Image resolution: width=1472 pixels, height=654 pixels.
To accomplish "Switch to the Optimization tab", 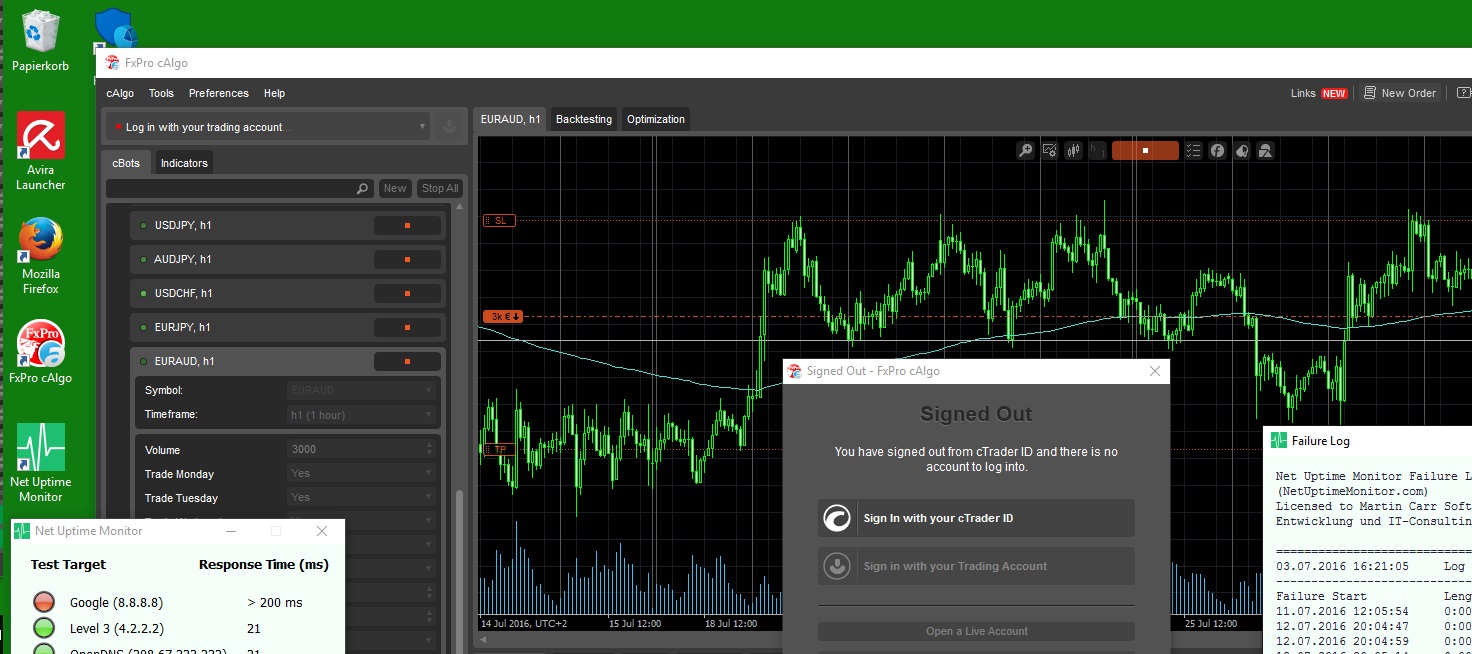I will click(656, 119).
